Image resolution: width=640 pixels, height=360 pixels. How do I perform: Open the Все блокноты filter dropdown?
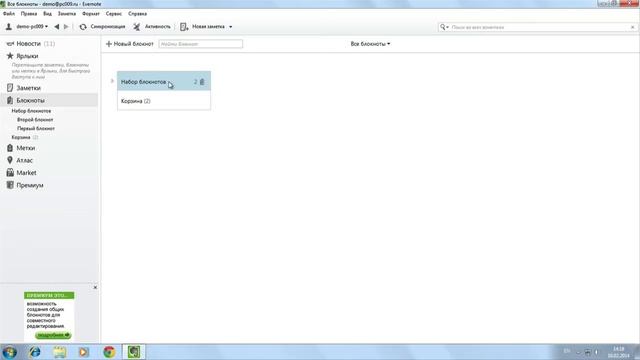(370, 44)
